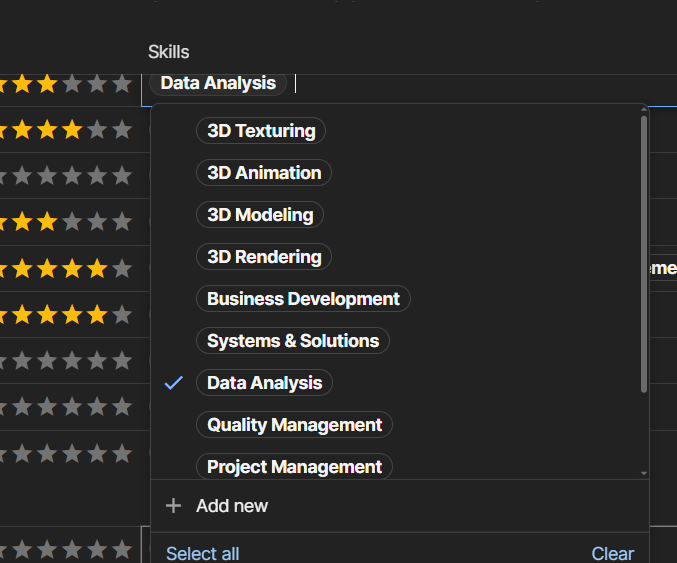Image resolution: width=677 pixels, height=563 pixels.
Task: Click the Skills input field next to Data Analysis
Action: pyautogui.click(x=450, y=84)
